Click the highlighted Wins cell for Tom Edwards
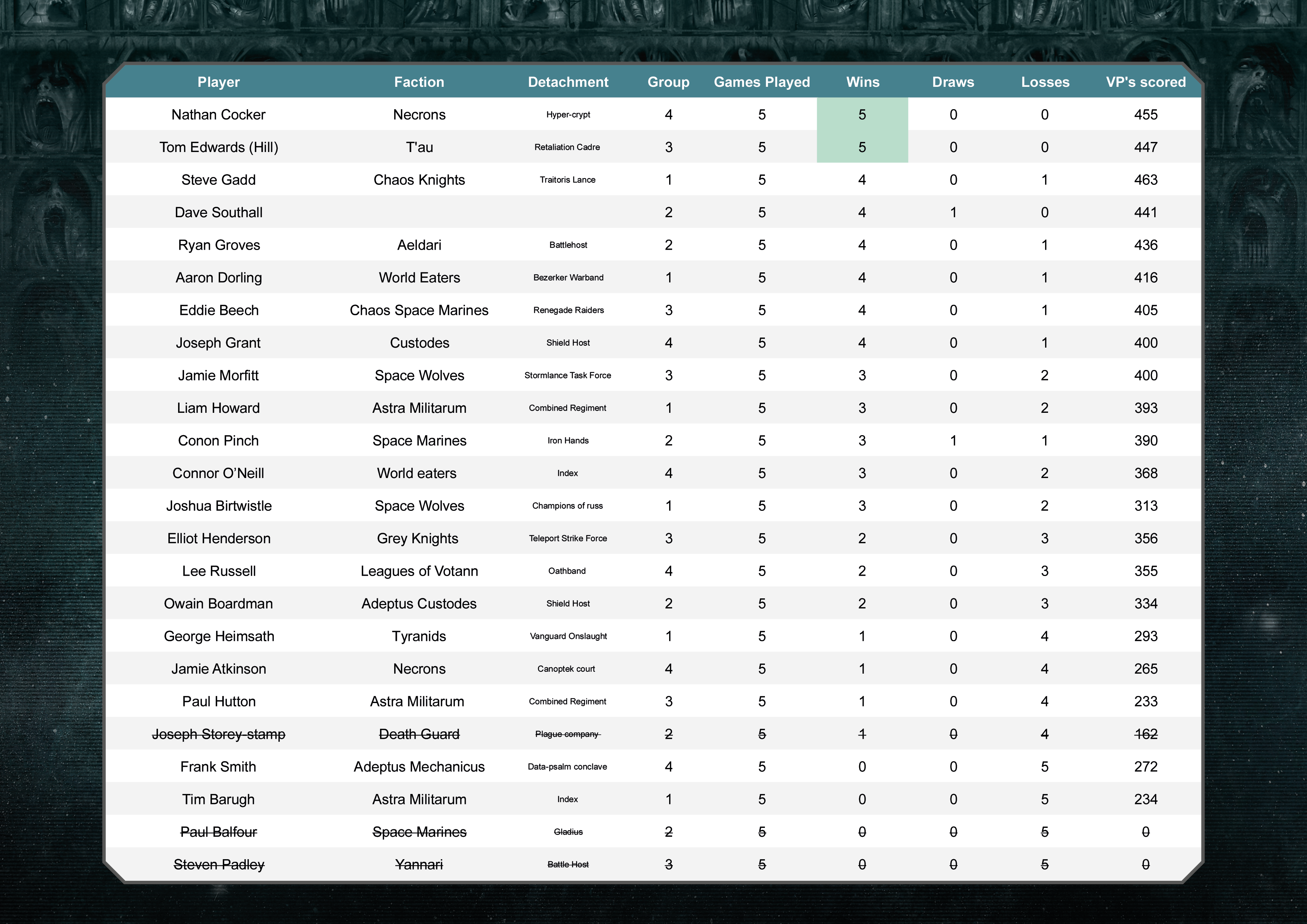The image size is (1307, 924). coord(863,147)
